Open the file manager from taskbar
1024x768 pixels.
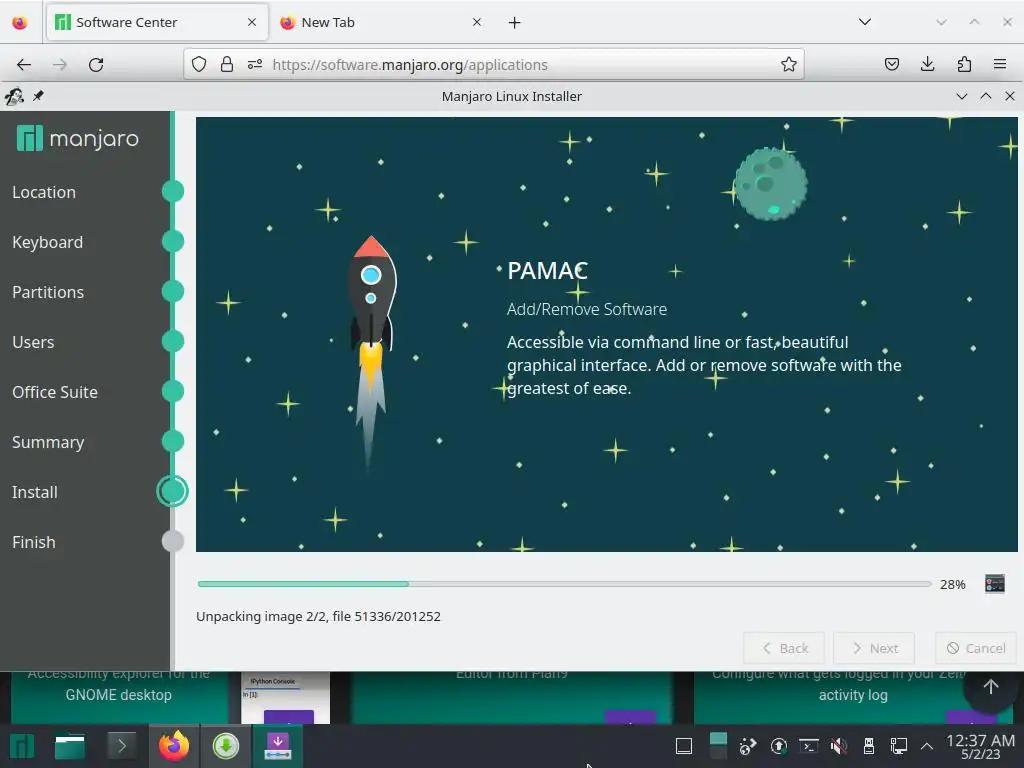tap(69, 746)
